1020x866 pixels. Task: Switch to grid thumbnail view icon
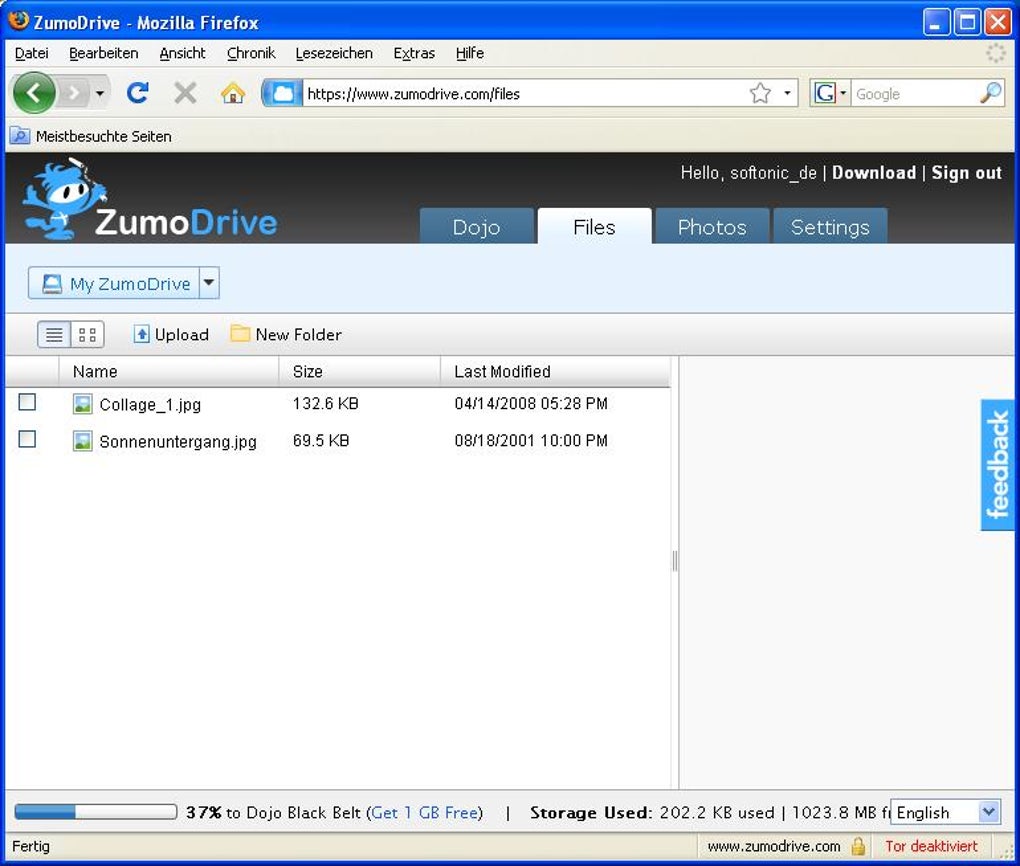87,335
